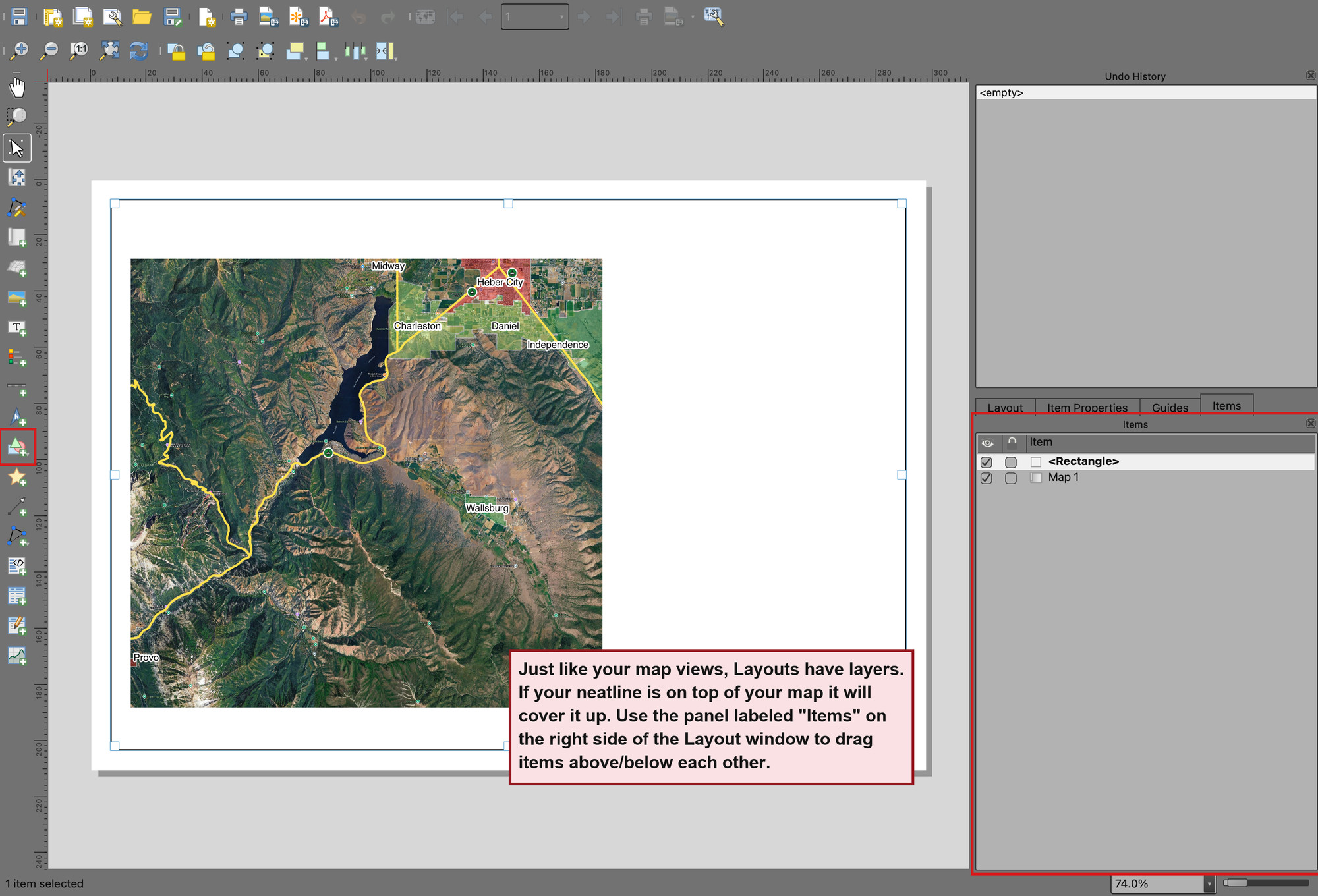Select the <Rectangle> row in Items

1146,462
